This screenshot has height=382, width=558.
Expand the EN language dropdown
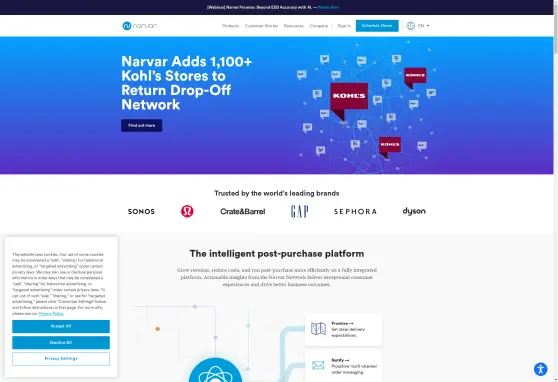[x=423, y=26]
